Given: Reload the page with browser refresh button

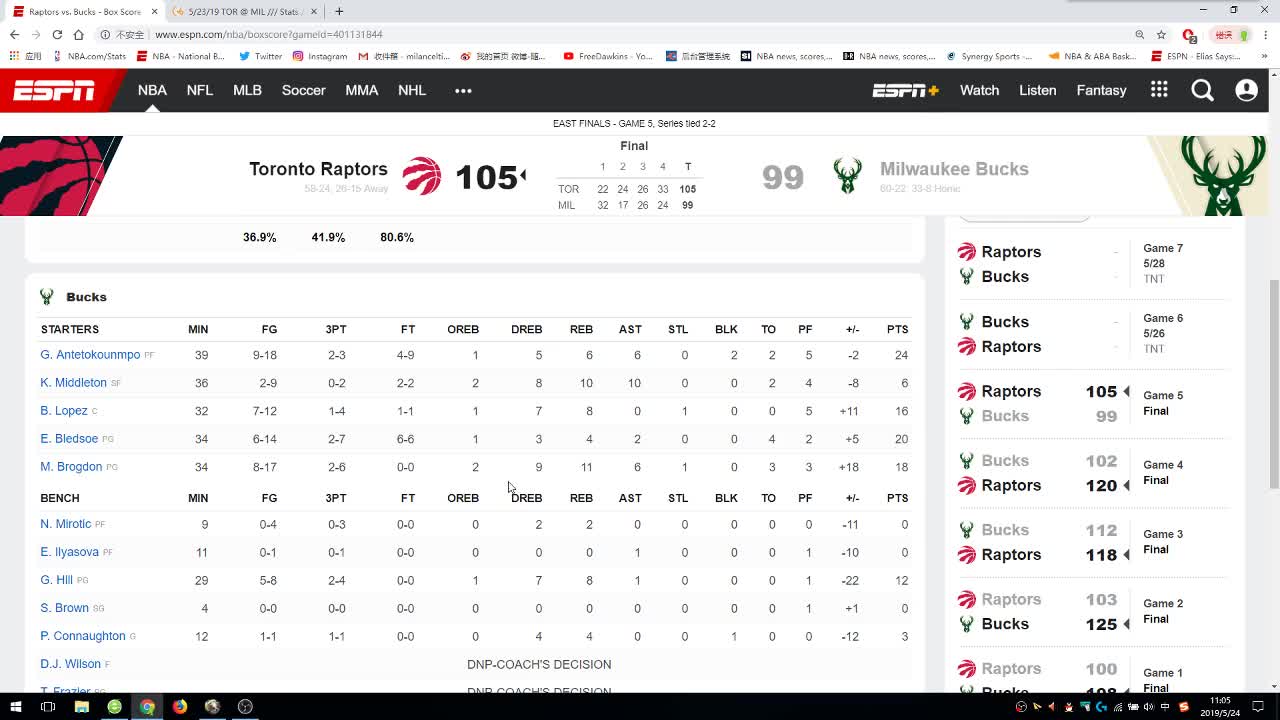Looking at the screenshot, I should [x=57, y=34].
